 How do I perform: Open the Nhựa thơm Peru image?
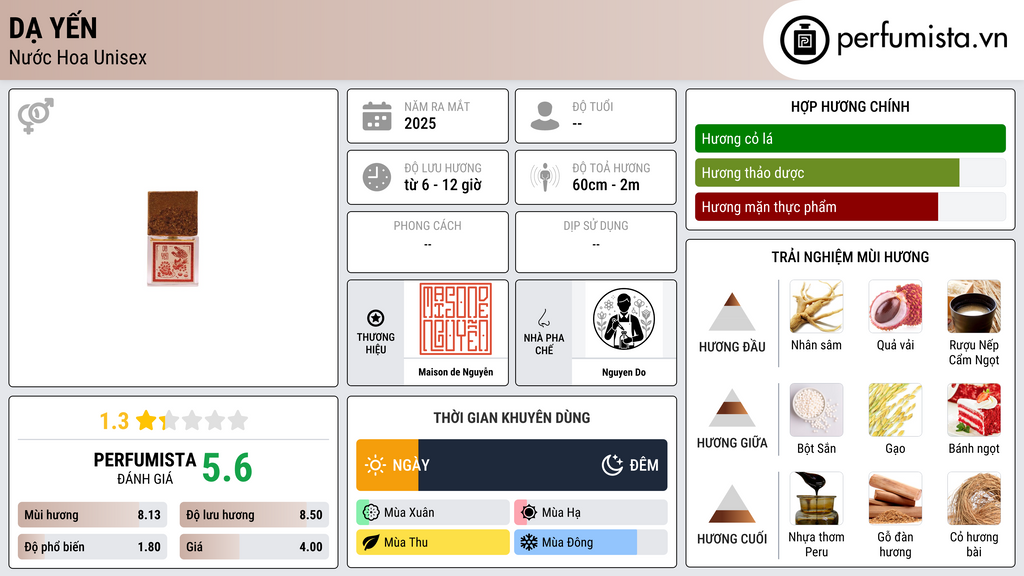(x=816, y=499)
